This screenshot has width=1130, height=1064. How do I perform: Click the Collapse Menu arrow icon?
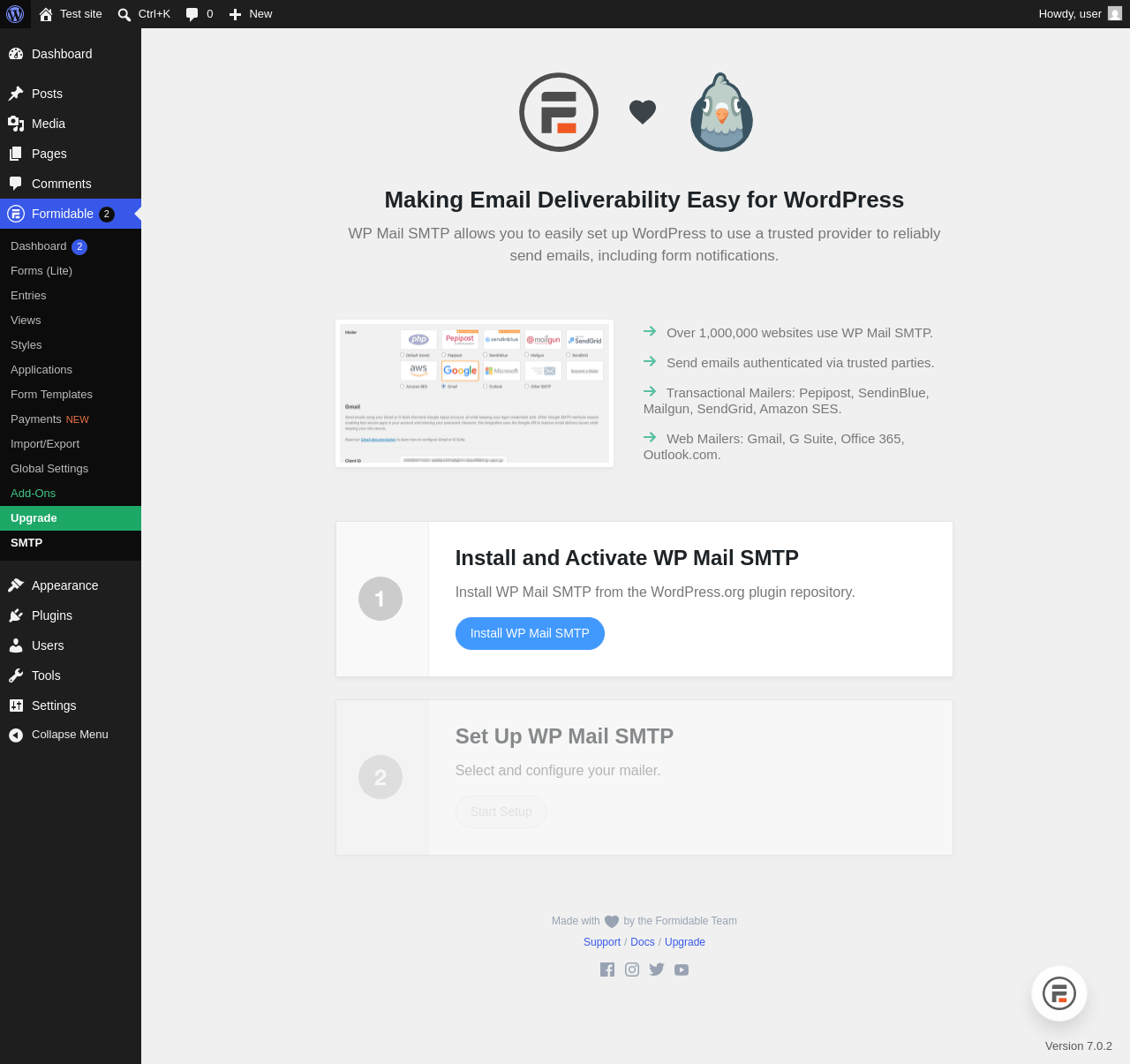(x=16, y=735)
